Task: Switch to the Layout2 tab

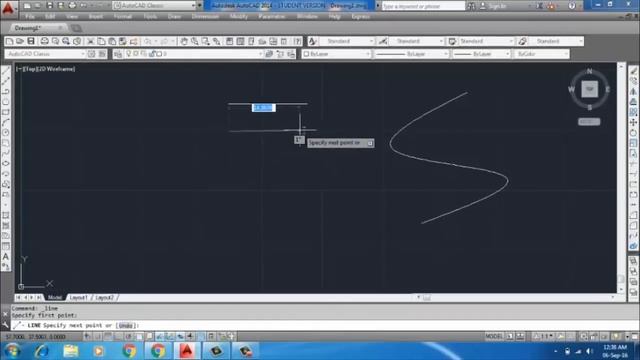Action: coord(104,298)
